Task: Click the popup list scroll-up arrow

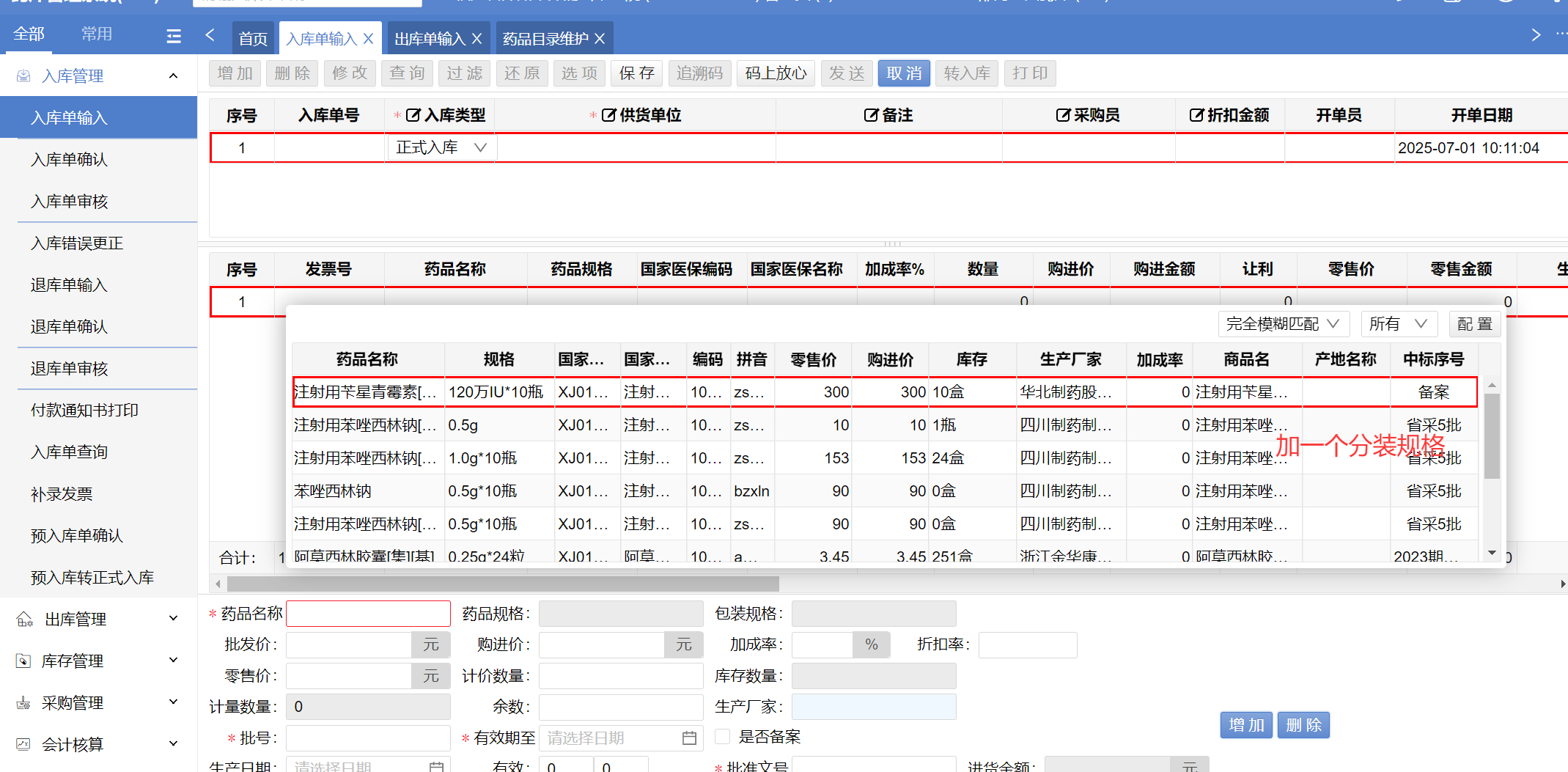Action: [1492, 386]
